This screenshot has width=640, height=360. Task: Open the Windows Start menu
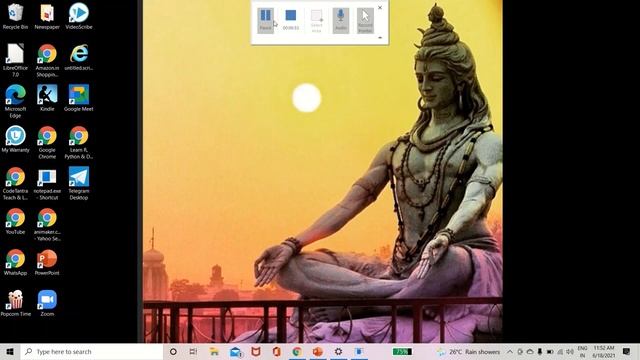pos(10,351)
